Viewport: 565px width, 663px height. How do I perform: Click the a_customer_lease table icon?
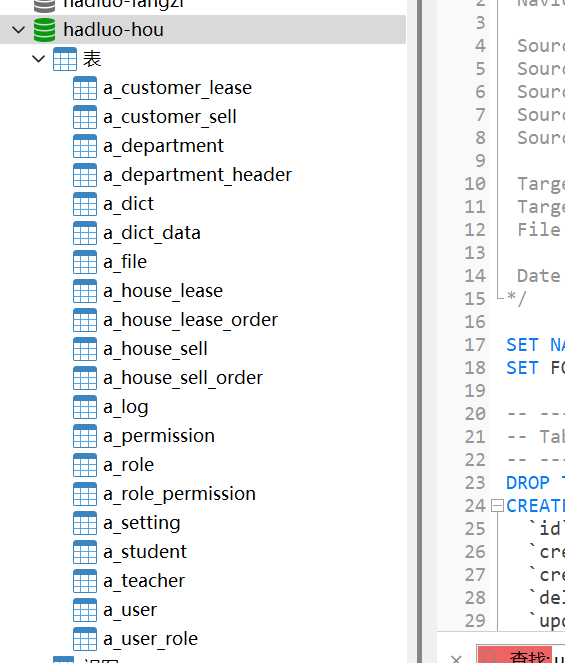coord(85,88)
